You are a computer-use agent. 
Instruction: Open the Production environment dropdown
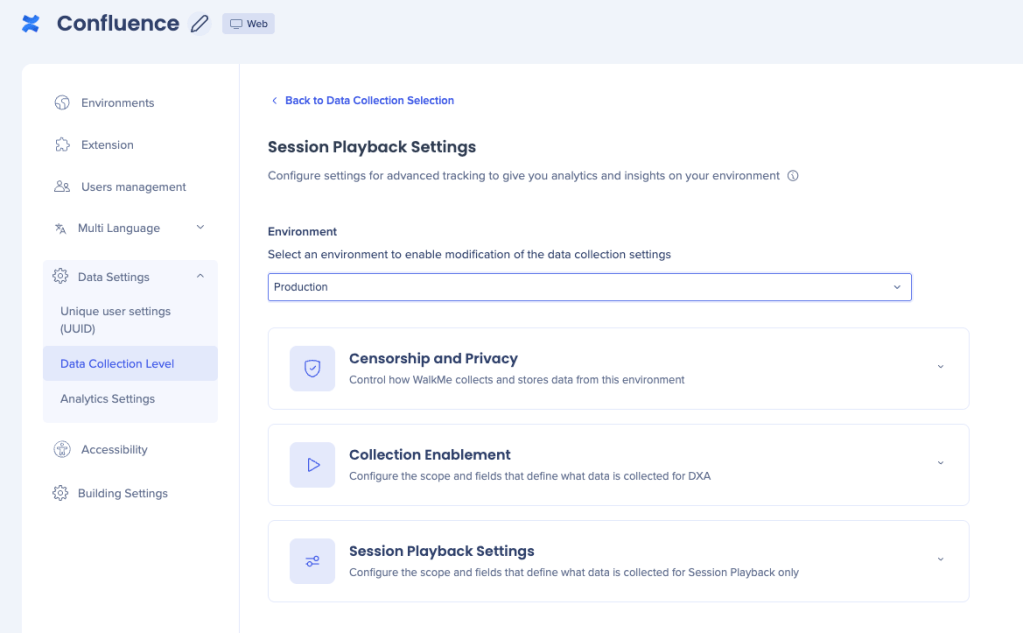click(589, 287)
